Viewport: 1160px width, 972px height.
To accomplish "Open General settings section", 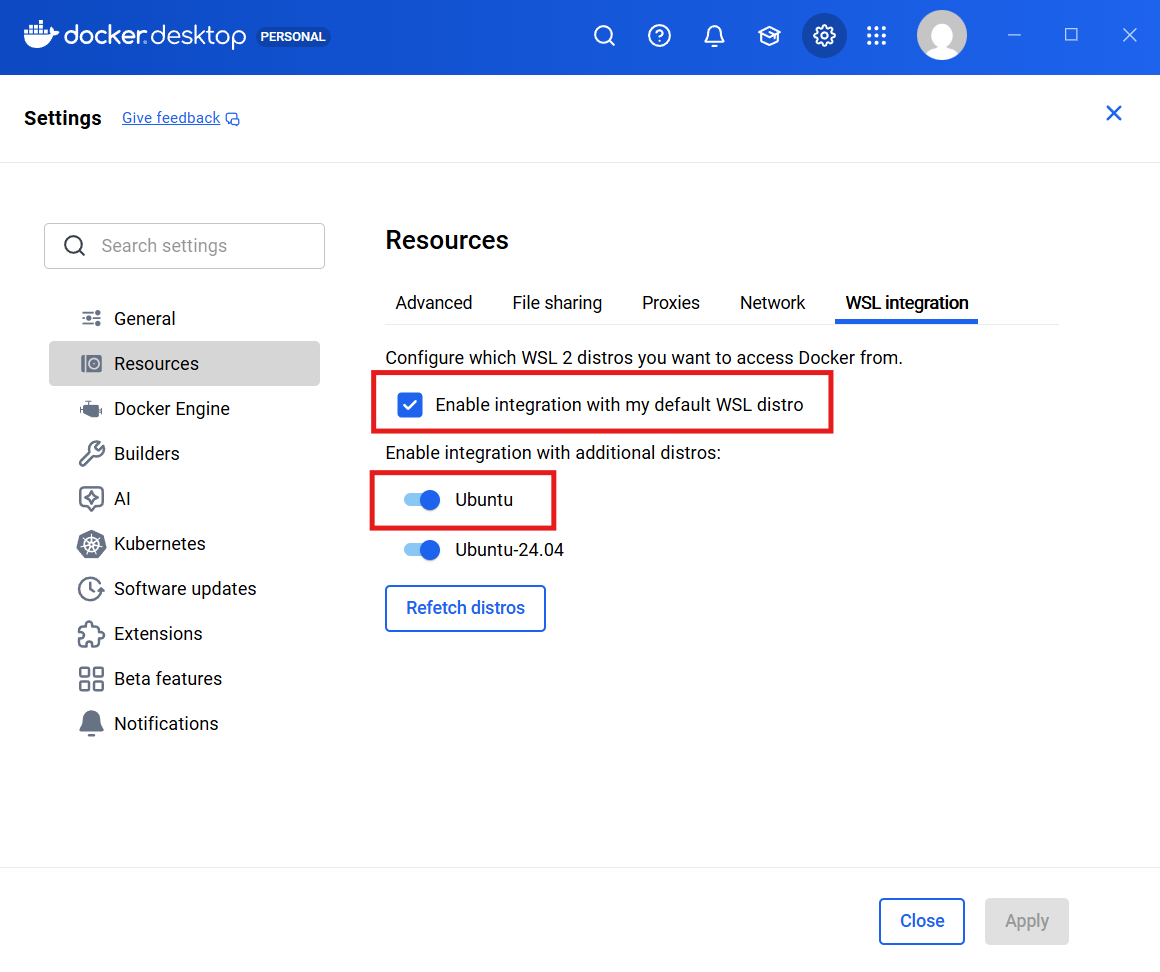I will [184, 319].
